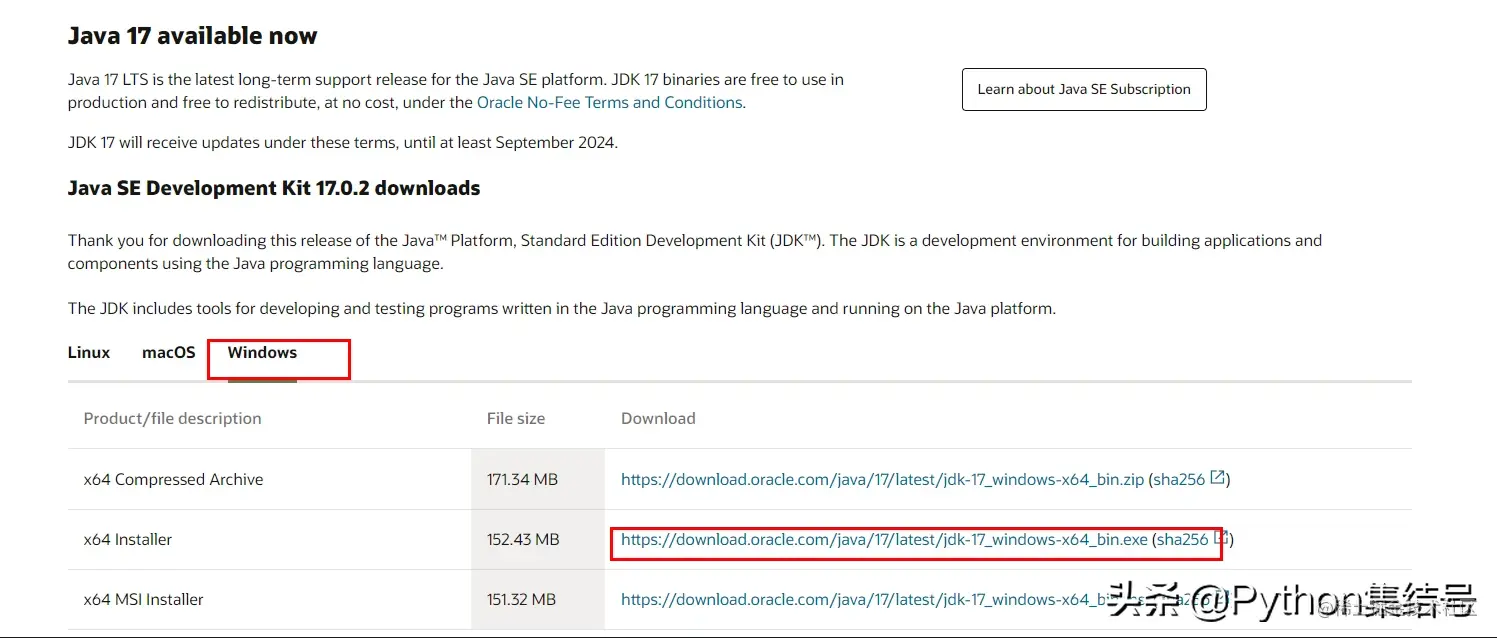Click Learn about Java SE Subscription
This screenshot has height=638, width=1497.
point(1084,89)
